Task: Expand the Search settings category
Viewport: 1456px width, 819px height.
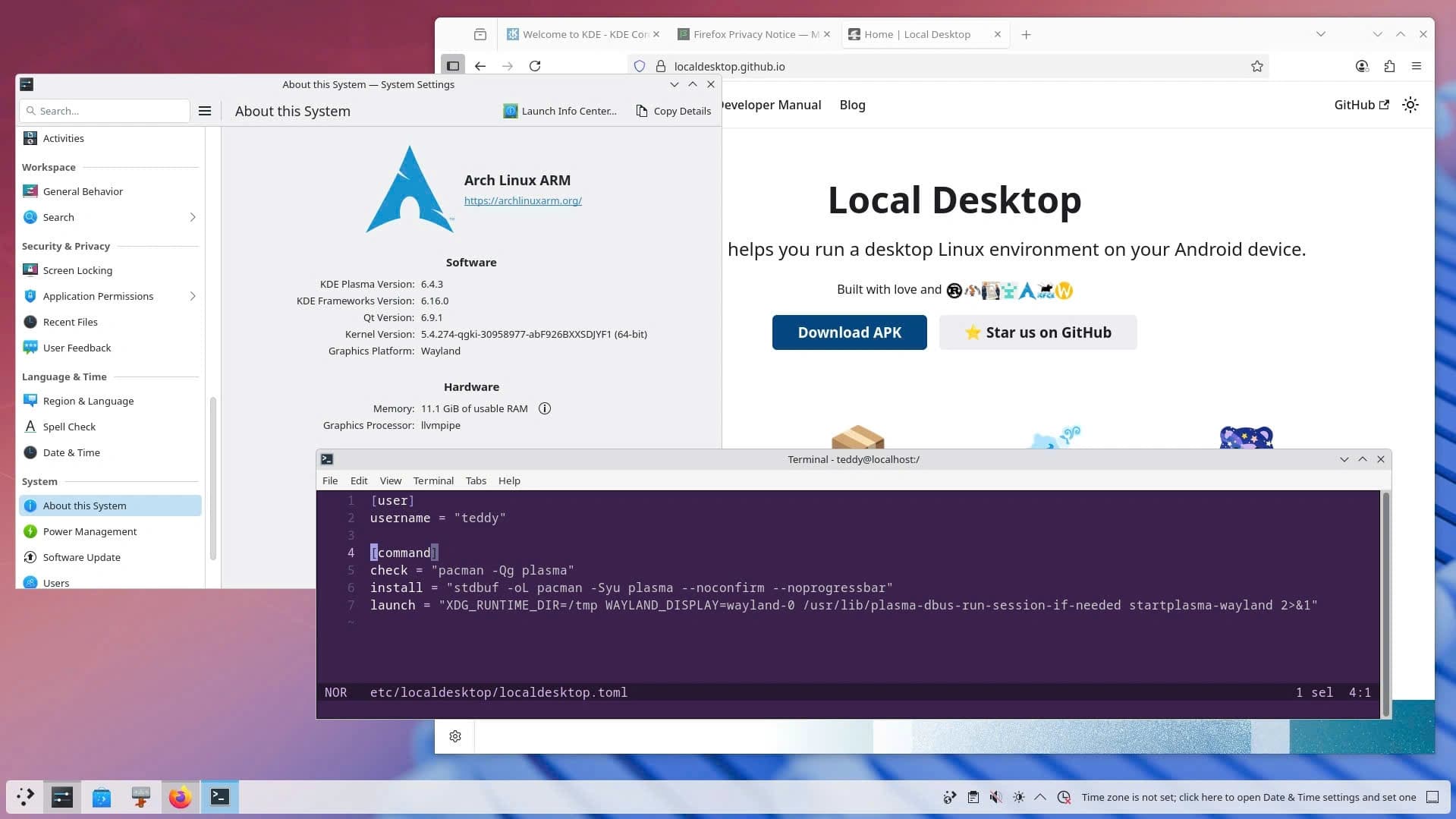Action: tap(193, 217)
